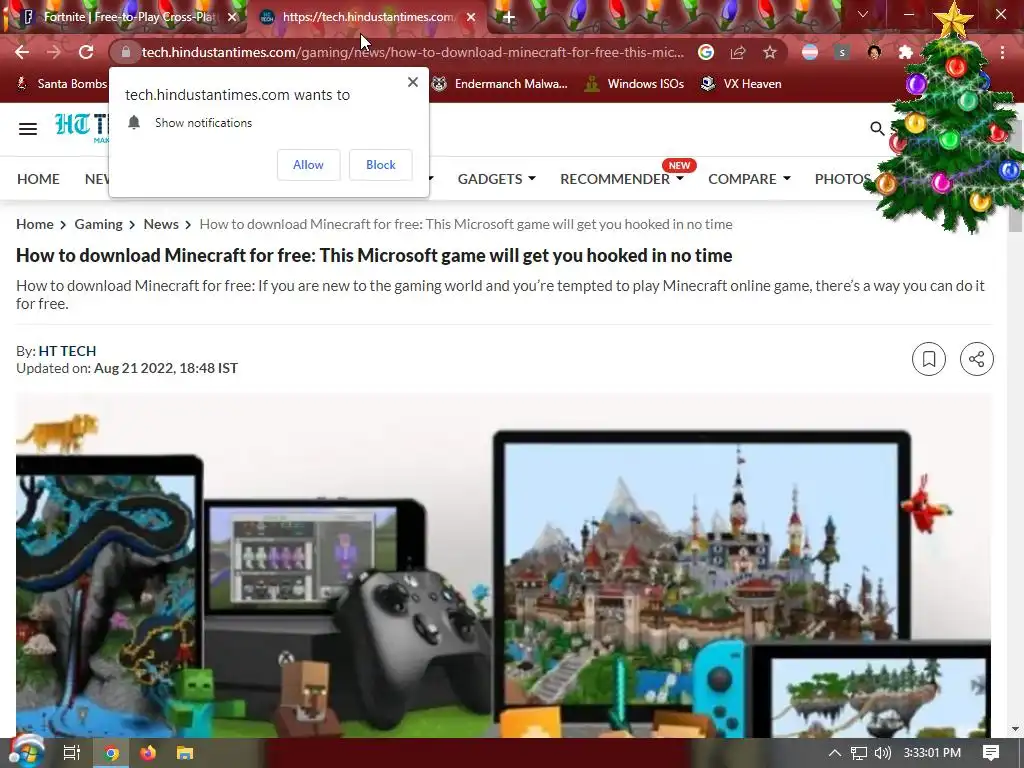Go back using the browser back arrow
Image resolution: width=1024 pixels, height=768 pixels.
coord(22,52)
